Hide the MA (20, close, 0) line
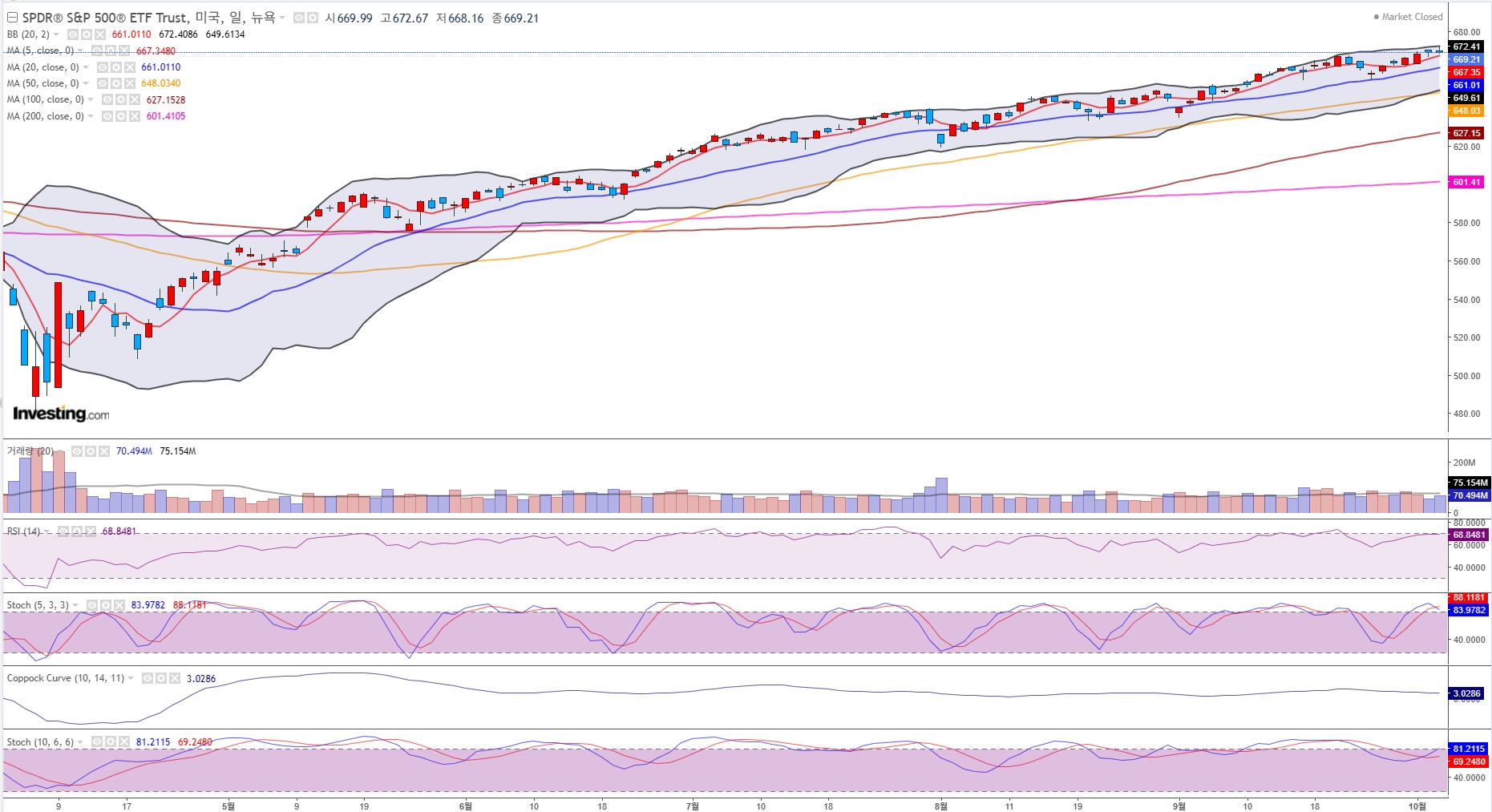Screen dimensions: 1492x812 tap(103, 67)
